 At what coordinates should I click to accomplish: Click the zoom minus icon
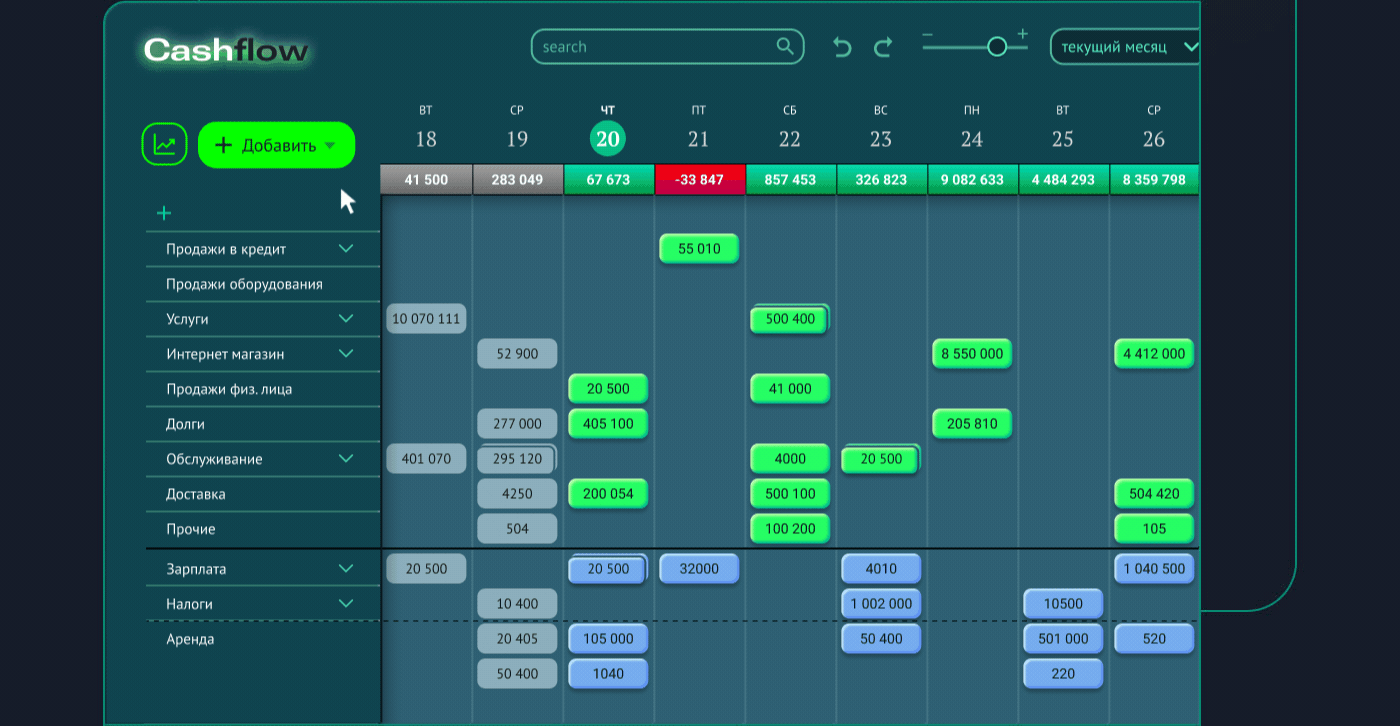click(x=928, y=35)
